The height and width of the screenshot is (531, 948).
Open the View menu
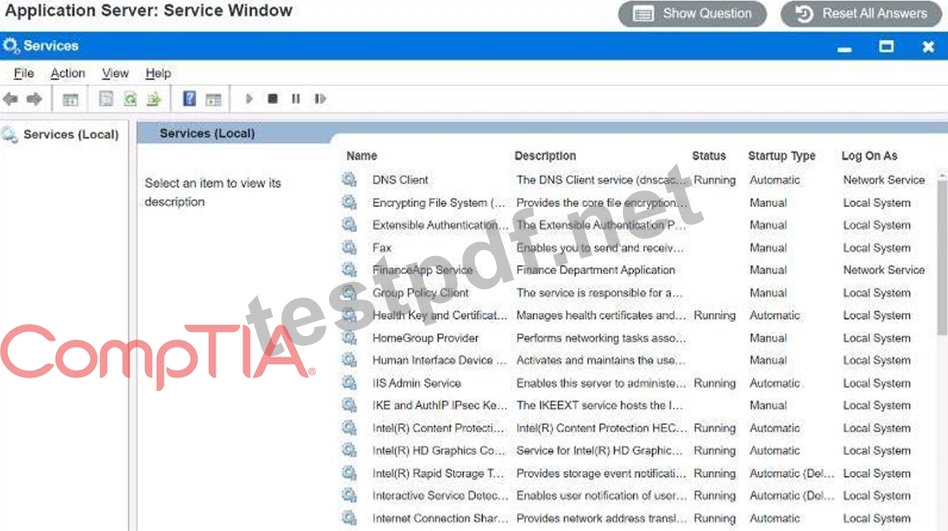click(115, 73)
